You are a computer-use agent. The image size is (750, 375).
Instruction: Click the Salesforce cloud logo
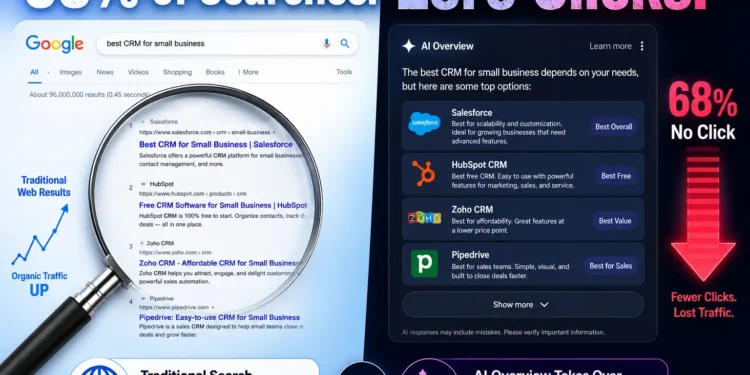[x=424, y=124]
